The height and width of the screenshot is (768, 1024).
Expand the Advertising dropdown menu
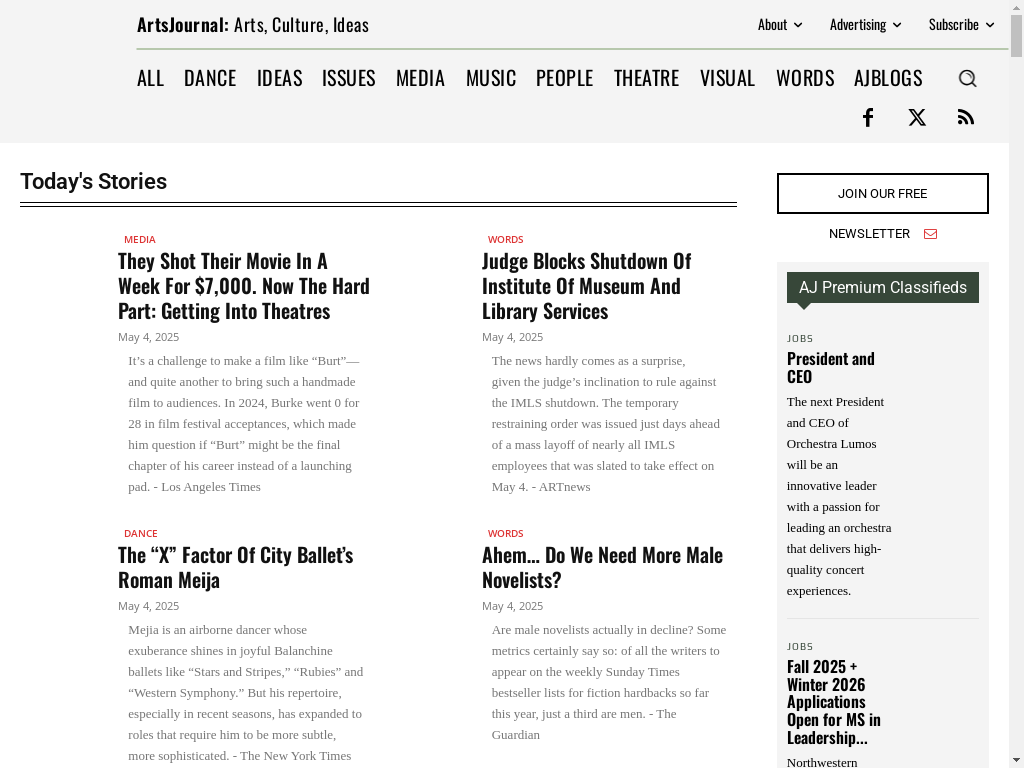click(x=865, y=25)
